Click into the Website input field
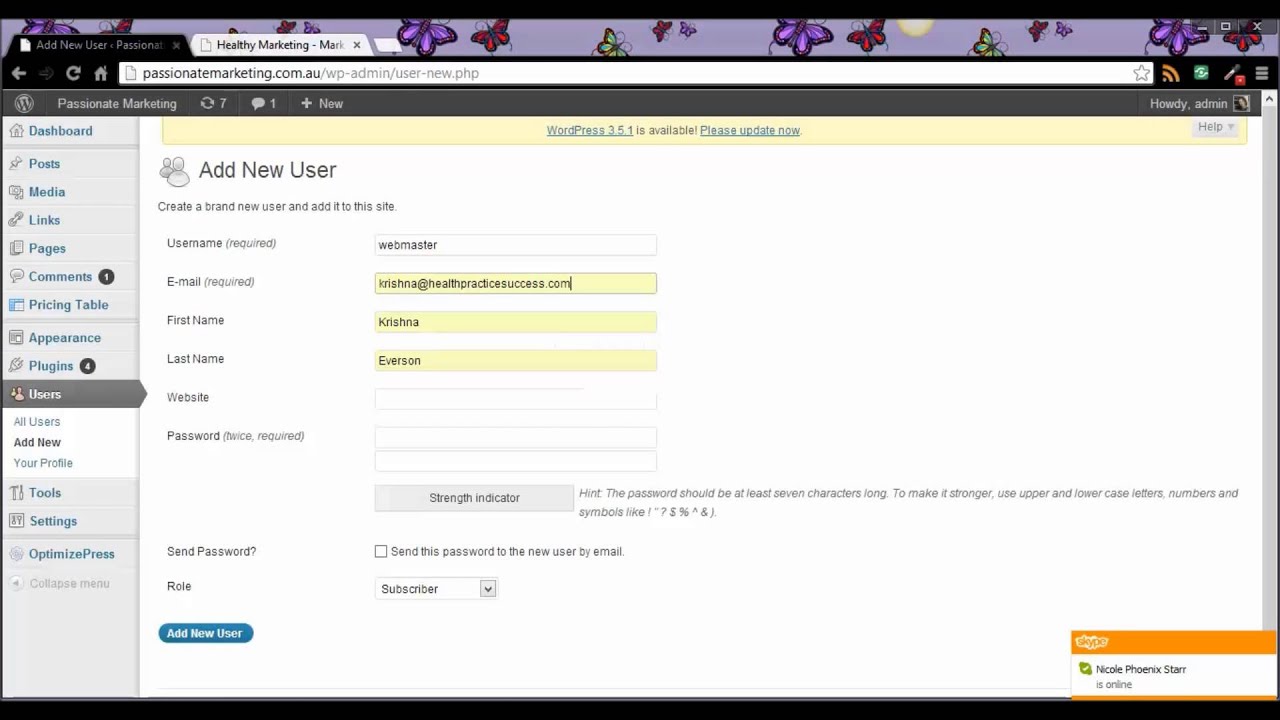This screenshot has width=1280, height=720. pyautogui.click(x=516, y=398)
